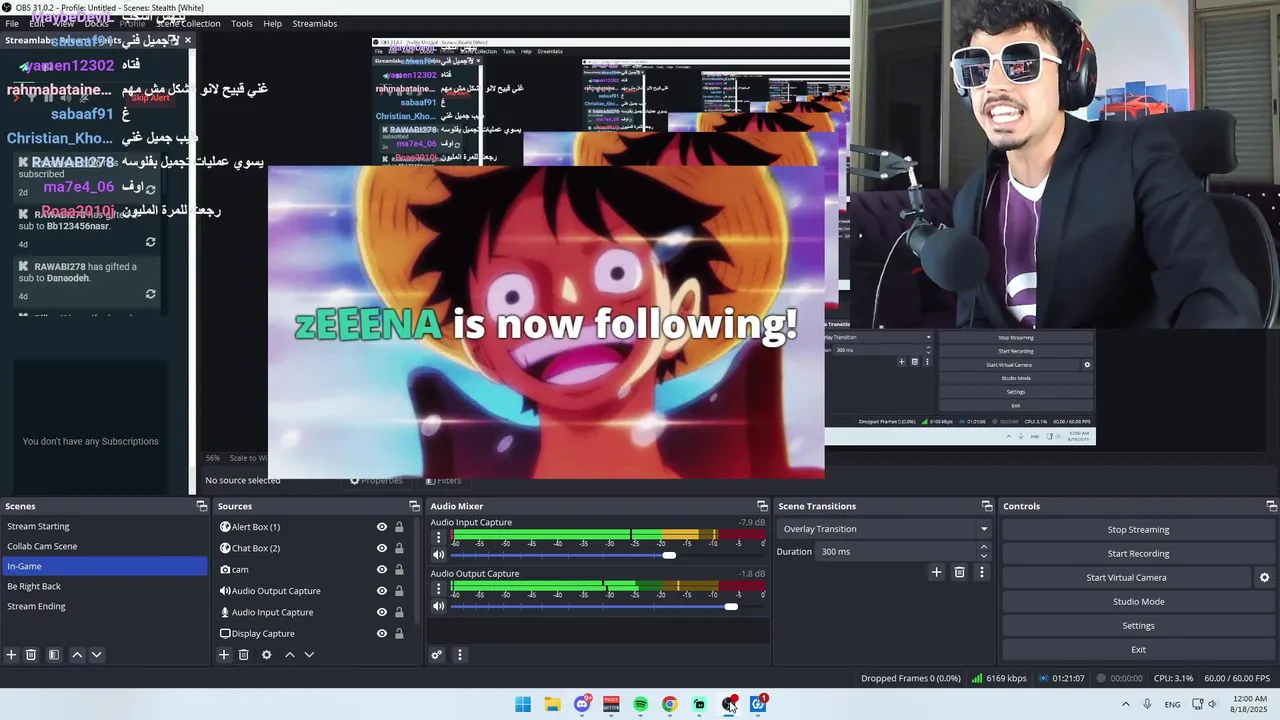
Task: Open the File menu
Action: point(12,23)
